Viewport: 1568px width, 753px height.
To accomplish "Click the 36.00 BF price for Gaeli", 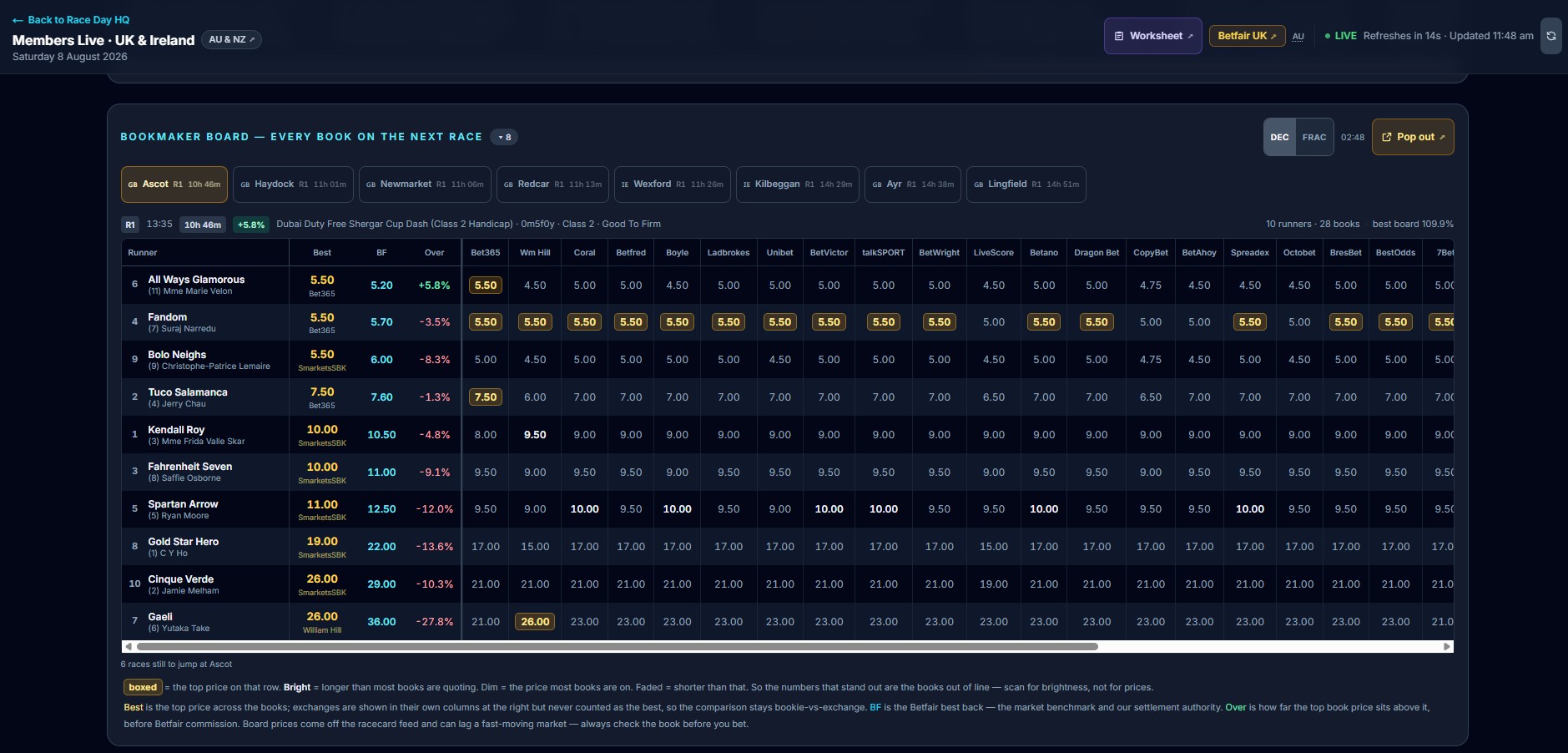I will tap(381, 622).
